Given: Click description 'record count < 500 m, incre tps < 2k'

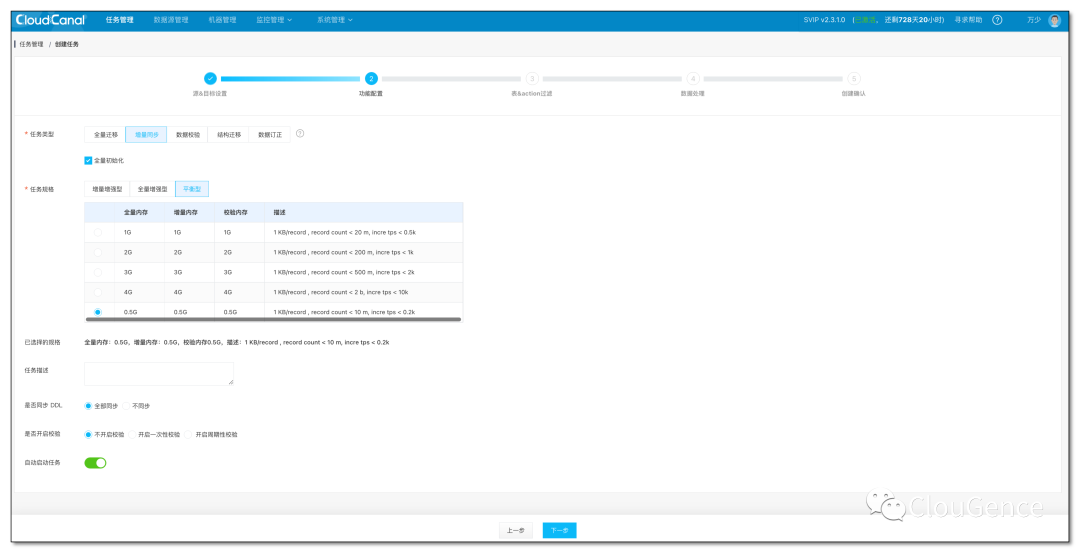Looking at the screenshot, I should (x=362, y=272).
